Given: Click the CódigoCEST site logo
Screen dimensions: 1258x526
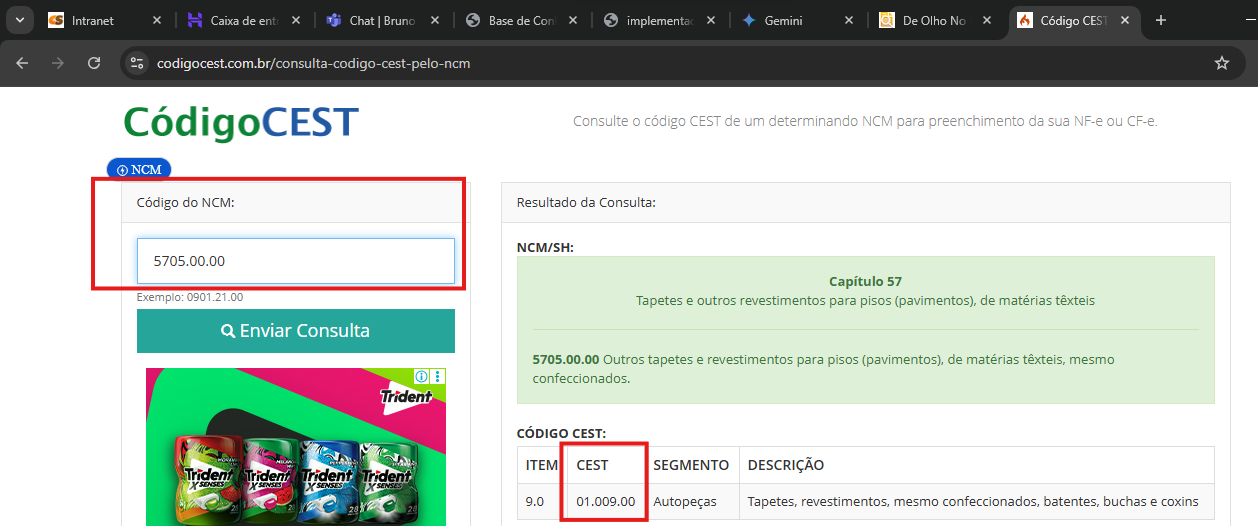Looking at the screenshot, I should click(x=241, y=122).
